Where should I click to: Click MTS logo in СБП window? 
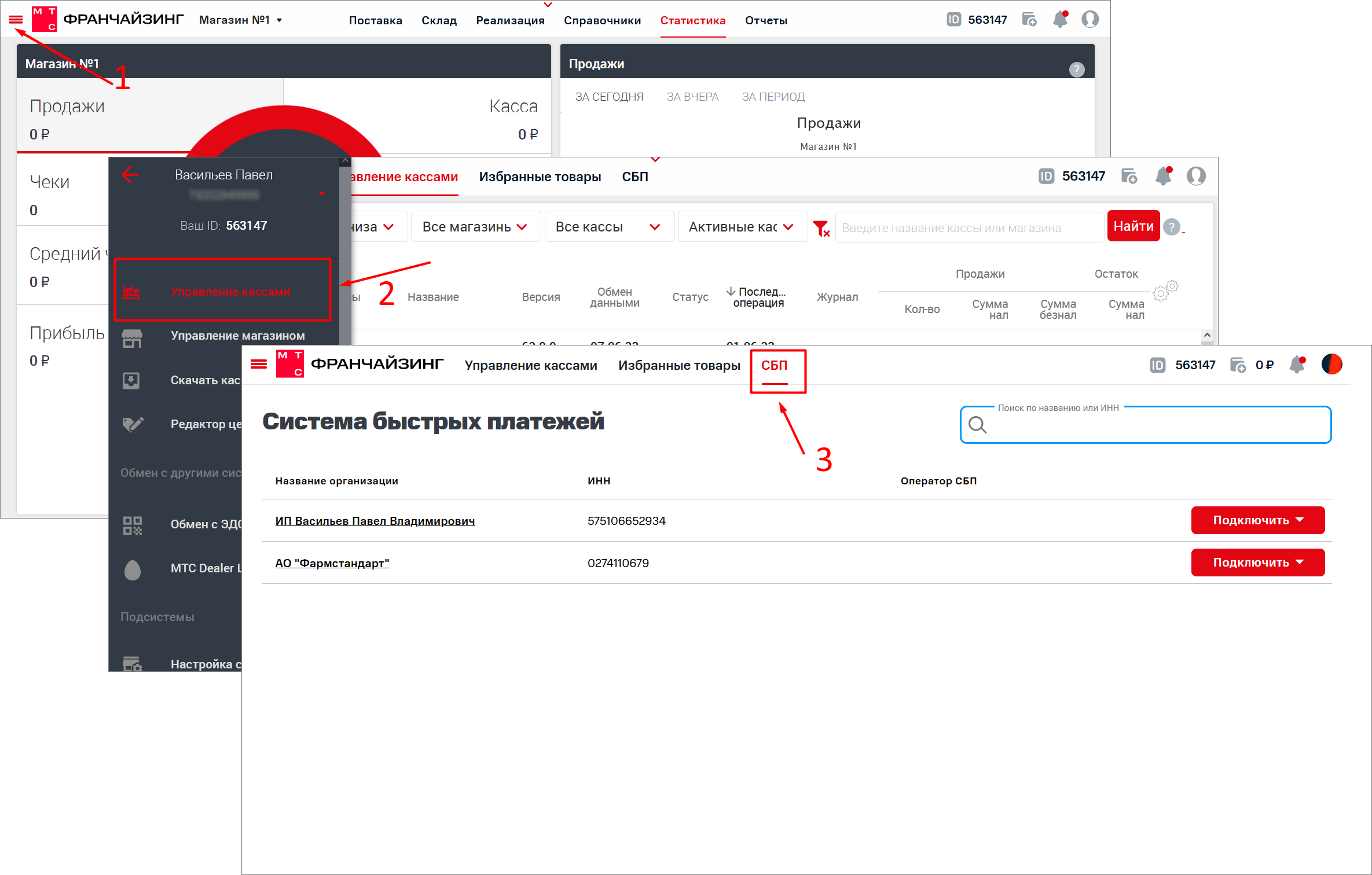coord(289,363)
